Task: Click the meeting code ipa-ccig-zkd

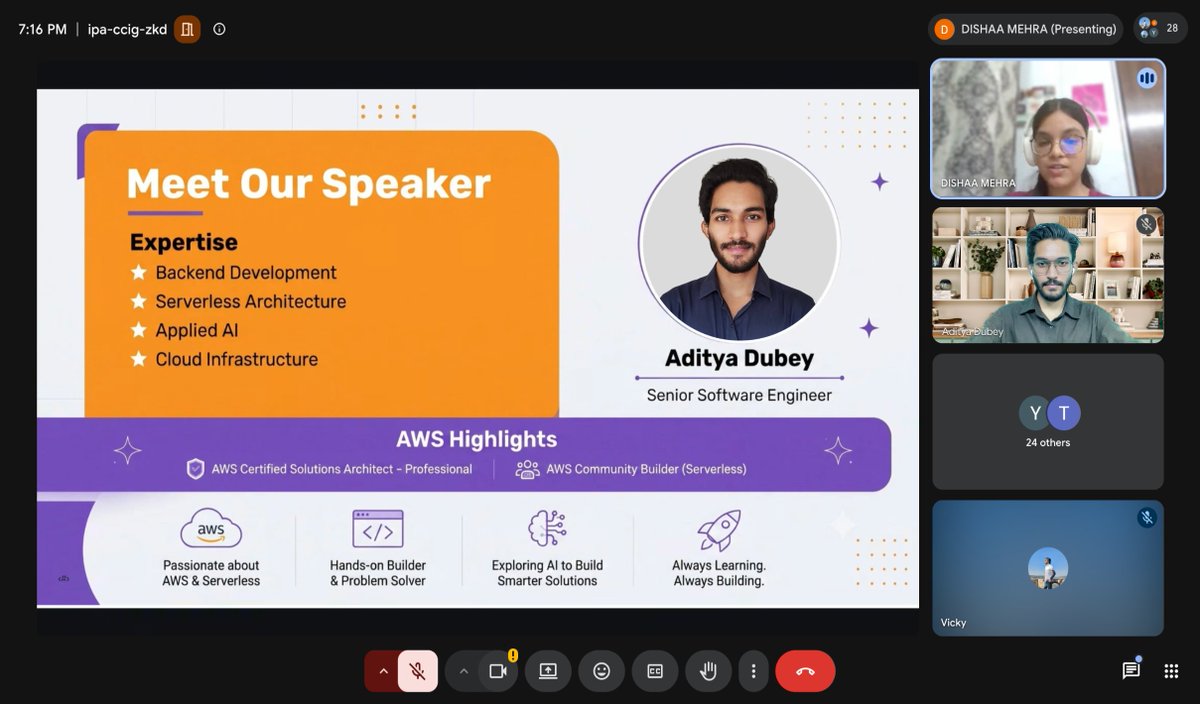Action: coord(127,29)
